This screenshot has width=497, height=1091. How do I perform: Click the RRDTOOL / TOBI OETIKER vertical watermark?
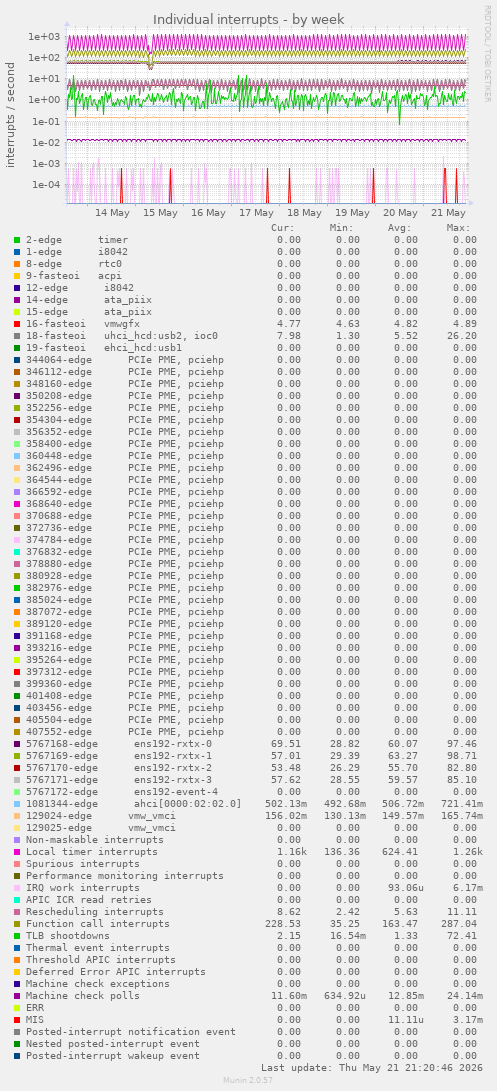tap(487, 54)
